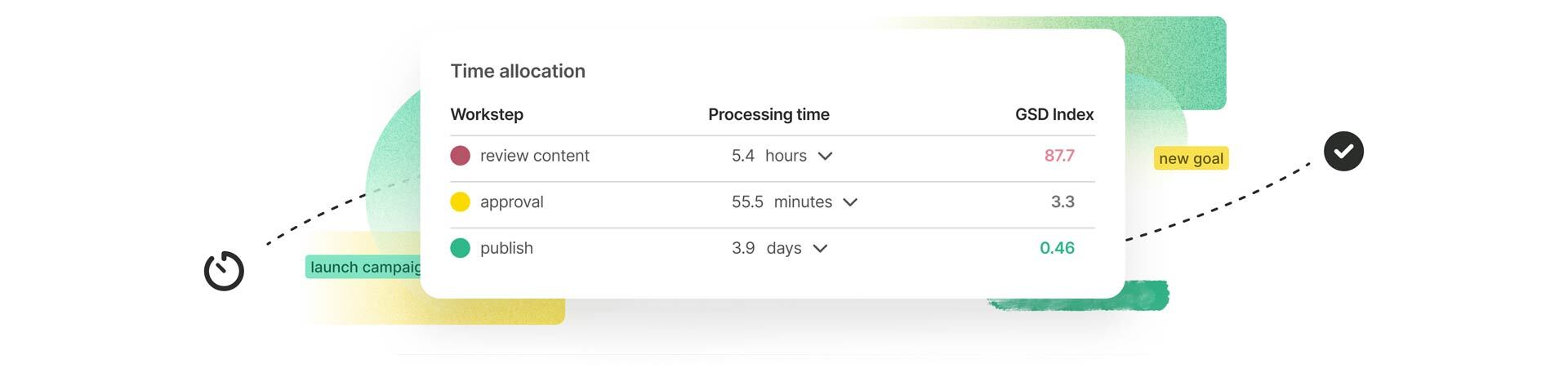Click the yellow dot beside approval
This screenshot has height=372, width=1568.
click(x=460, y=202)
